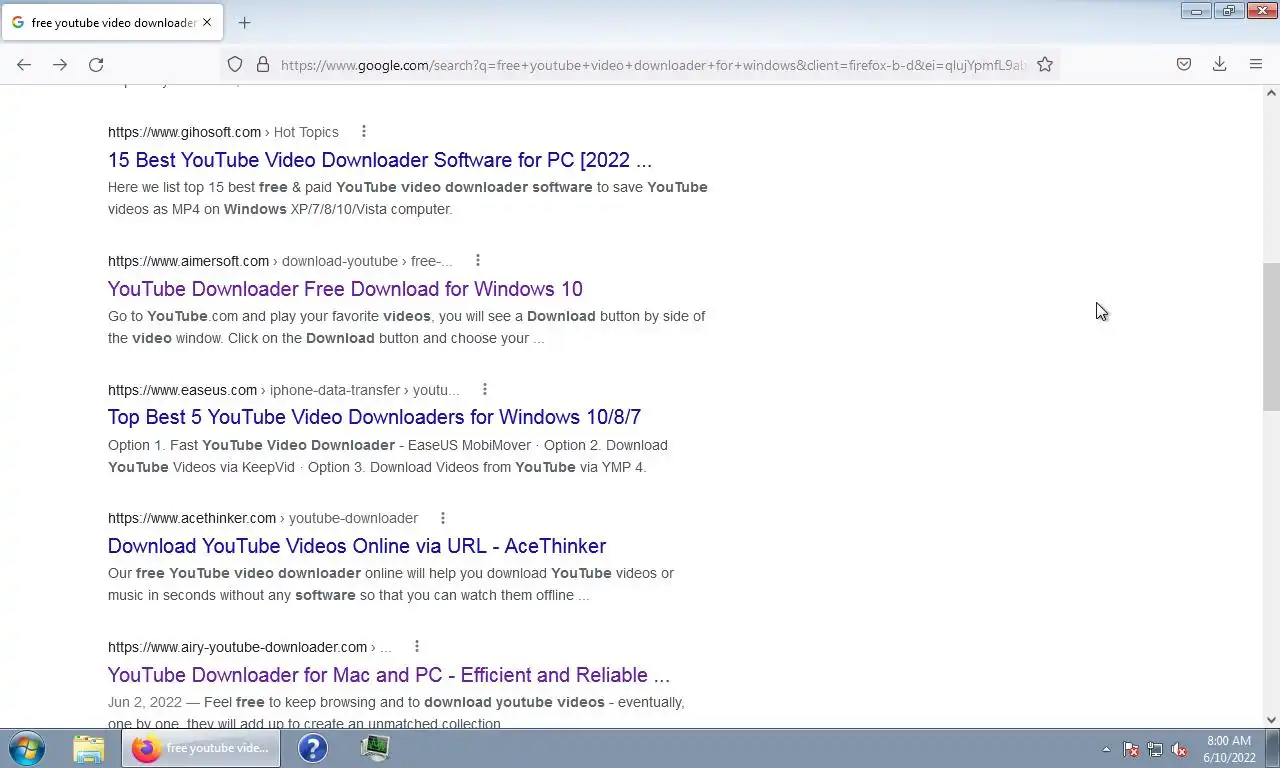
Task: Click the scrollbar up arrow
Action: click(1271, 93)
